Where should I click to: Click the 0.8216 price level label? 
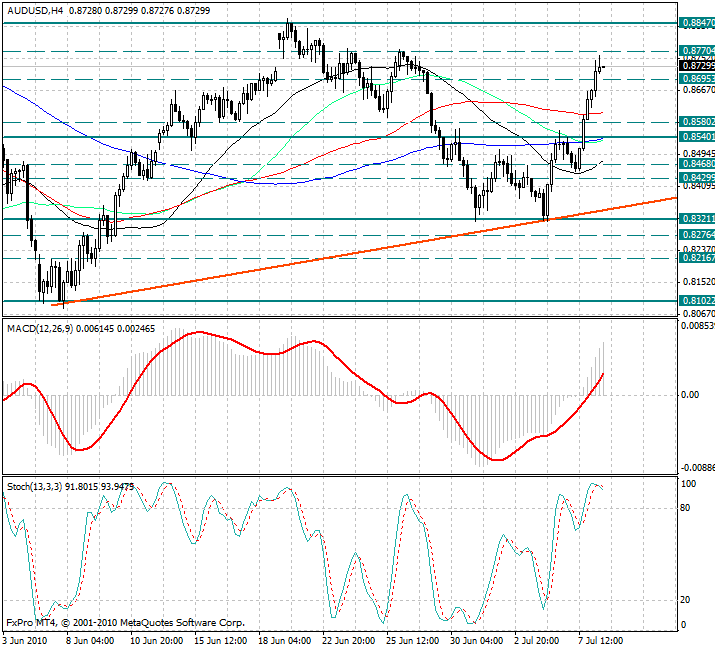click(x=697, y=258)
